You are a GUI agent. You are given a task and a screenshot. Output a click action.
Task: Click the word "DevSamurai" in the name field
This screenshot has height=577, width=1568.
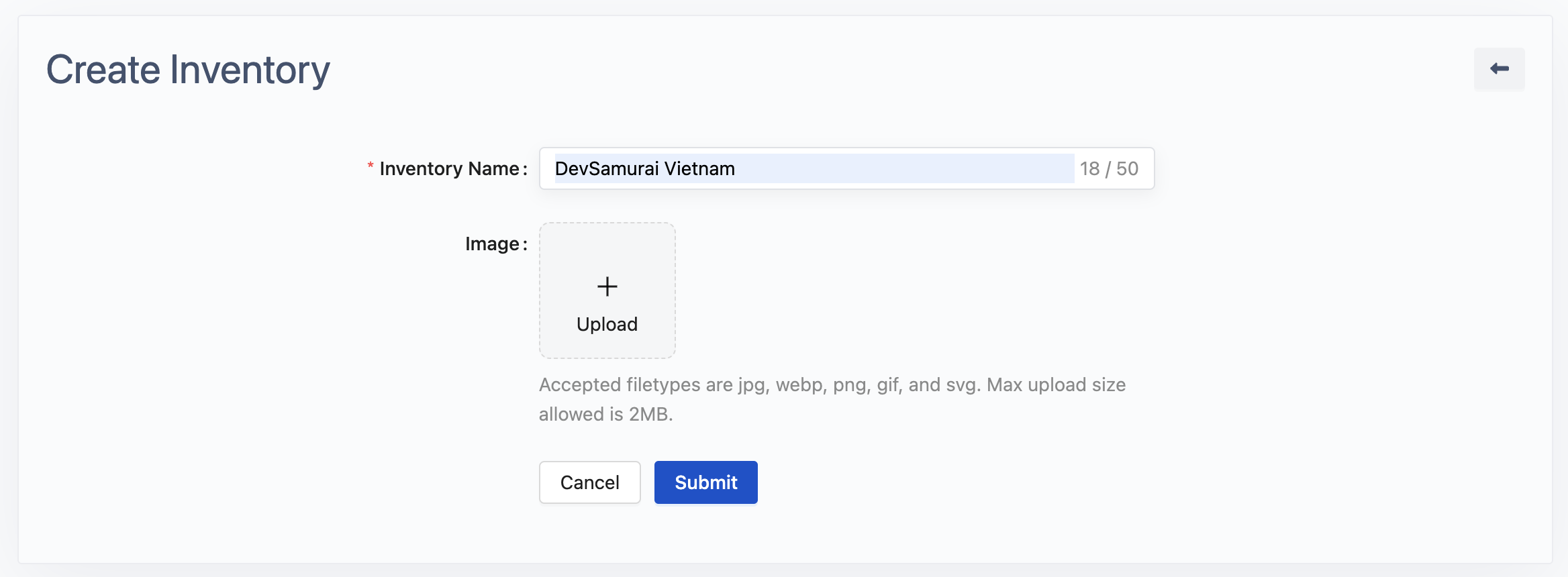click(607, 168)
